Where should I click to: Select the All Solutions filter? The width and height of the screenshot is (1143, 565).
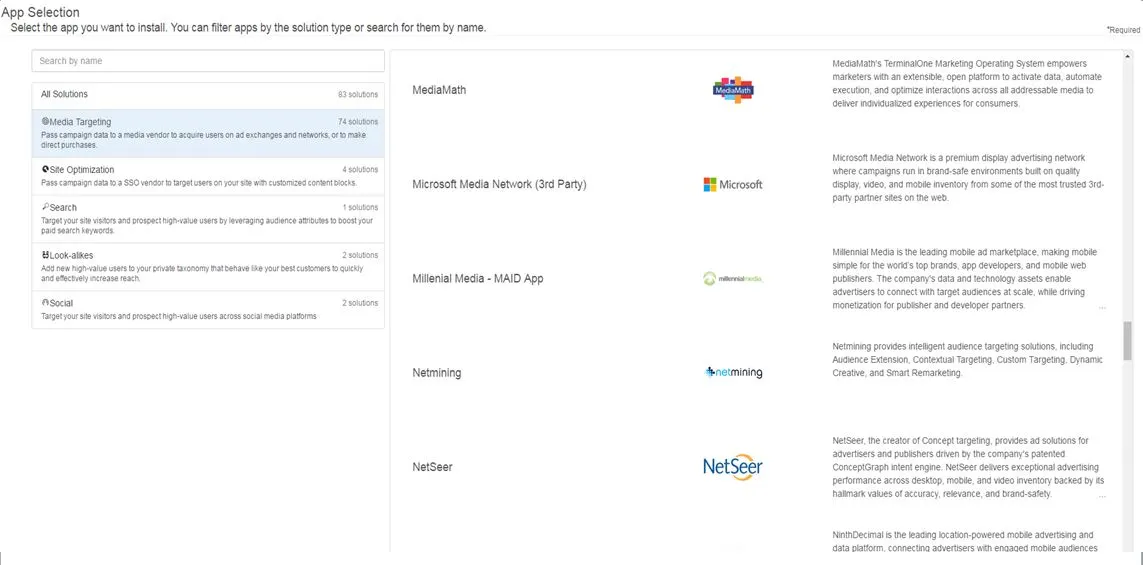[208, 95]
